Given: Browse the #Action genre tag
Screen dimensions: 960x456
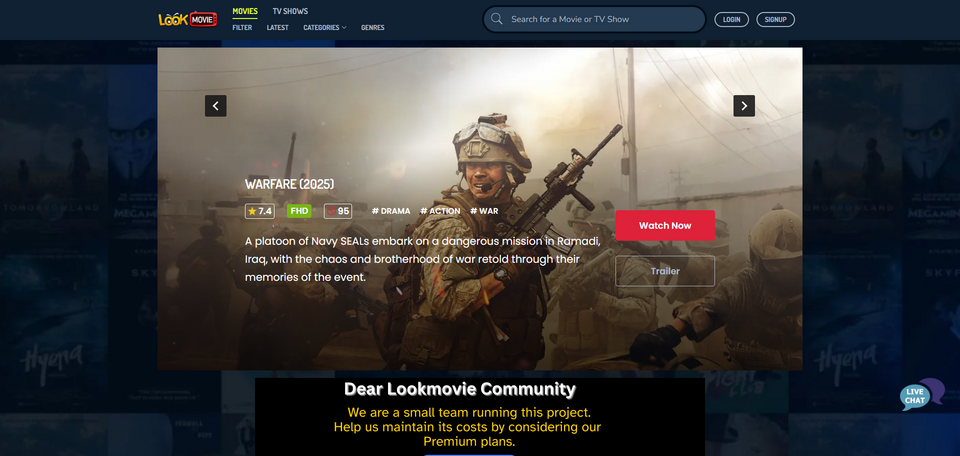Looking at the screenshot, I should click(440, 211).
